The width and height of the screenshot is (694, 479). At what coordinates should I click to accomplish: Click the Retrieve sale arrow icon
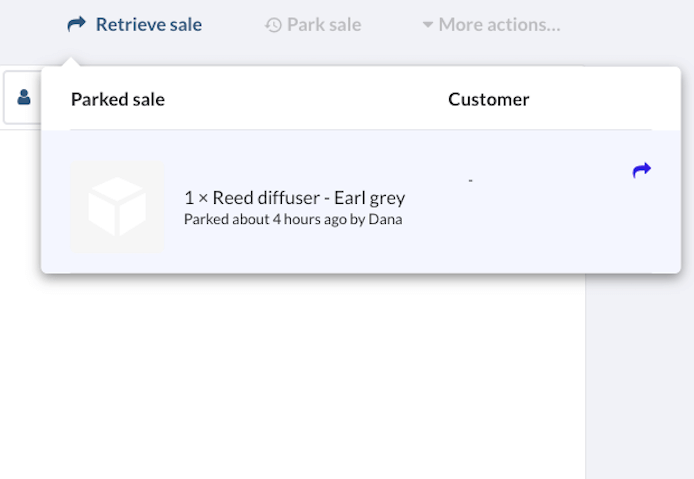(x=77, y=24)
